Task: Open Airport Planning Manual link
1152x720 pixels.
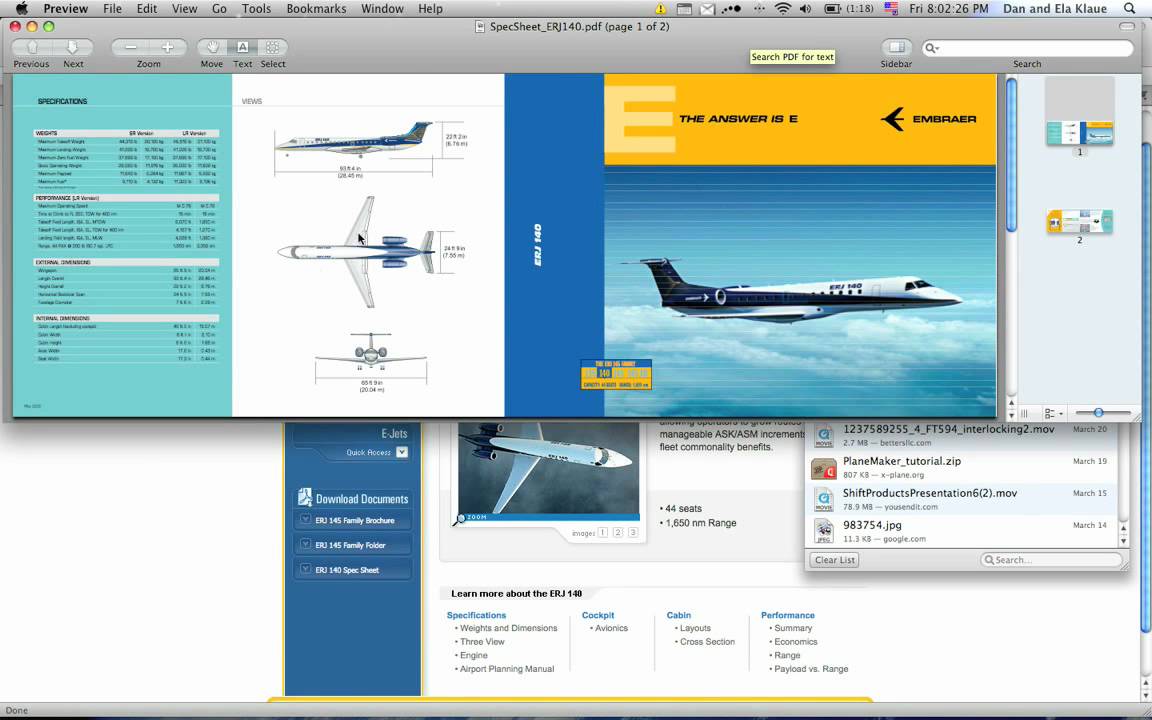Action: (x=507, y=669)
